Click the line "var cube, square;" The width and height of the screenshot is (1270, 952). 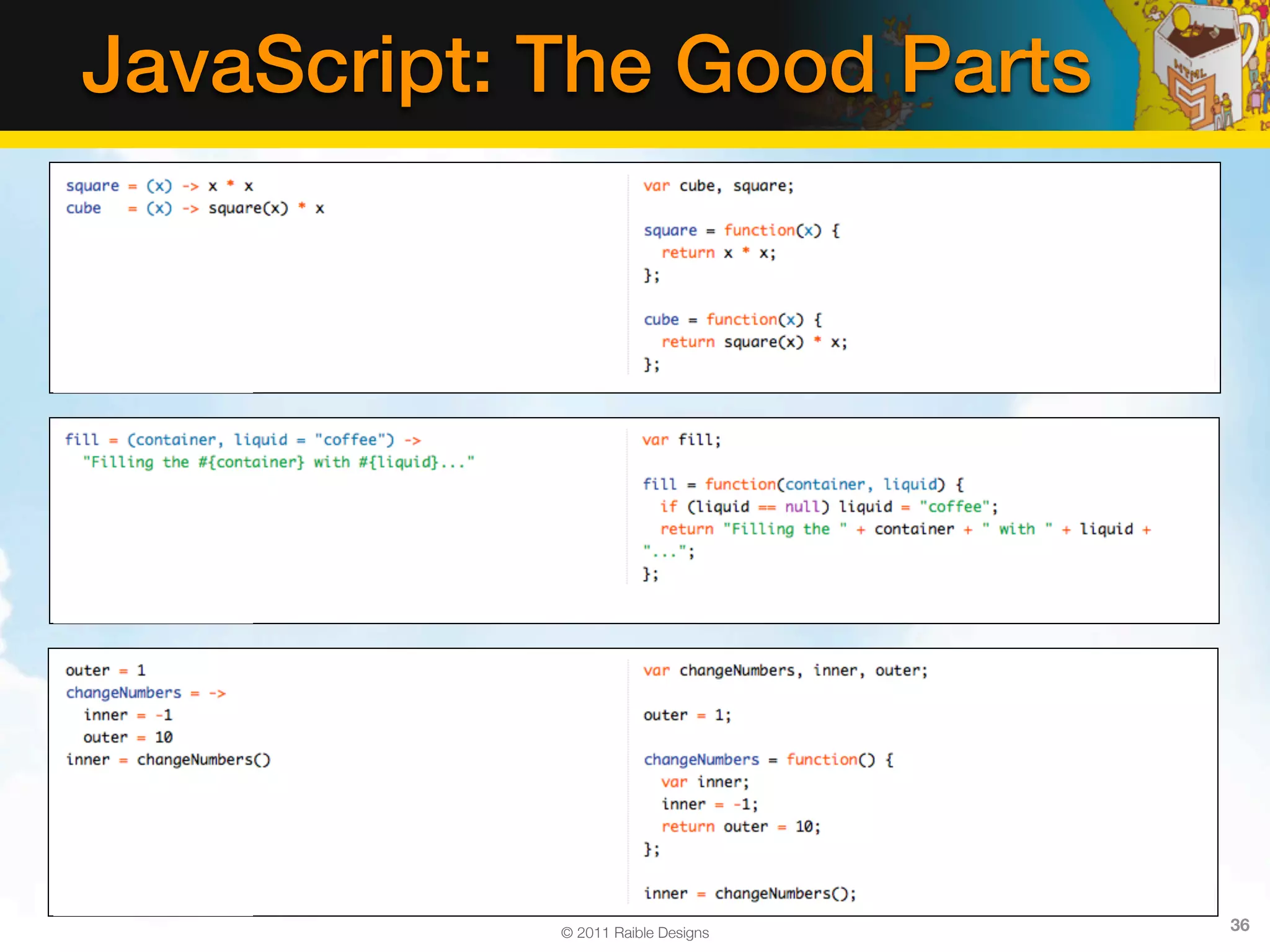click(718, 186)
